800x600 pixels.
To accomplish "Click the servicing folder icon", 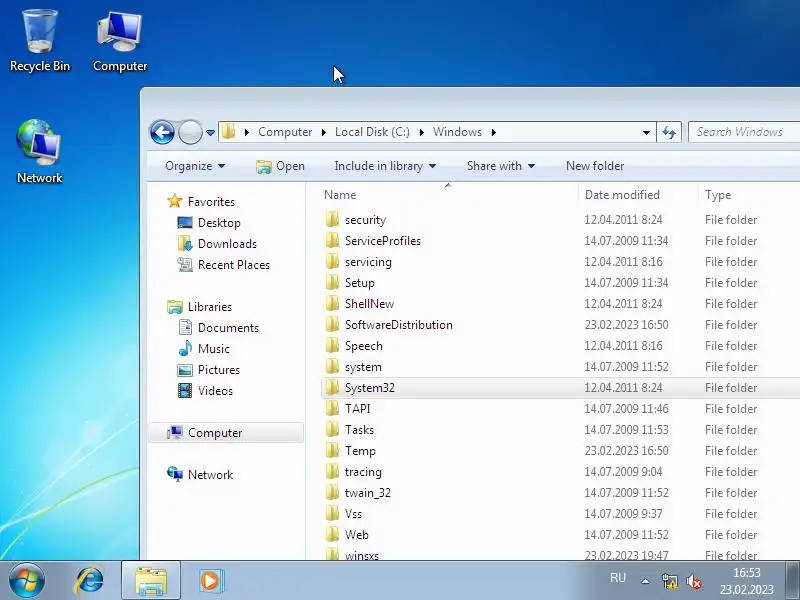I will (332, 261).
